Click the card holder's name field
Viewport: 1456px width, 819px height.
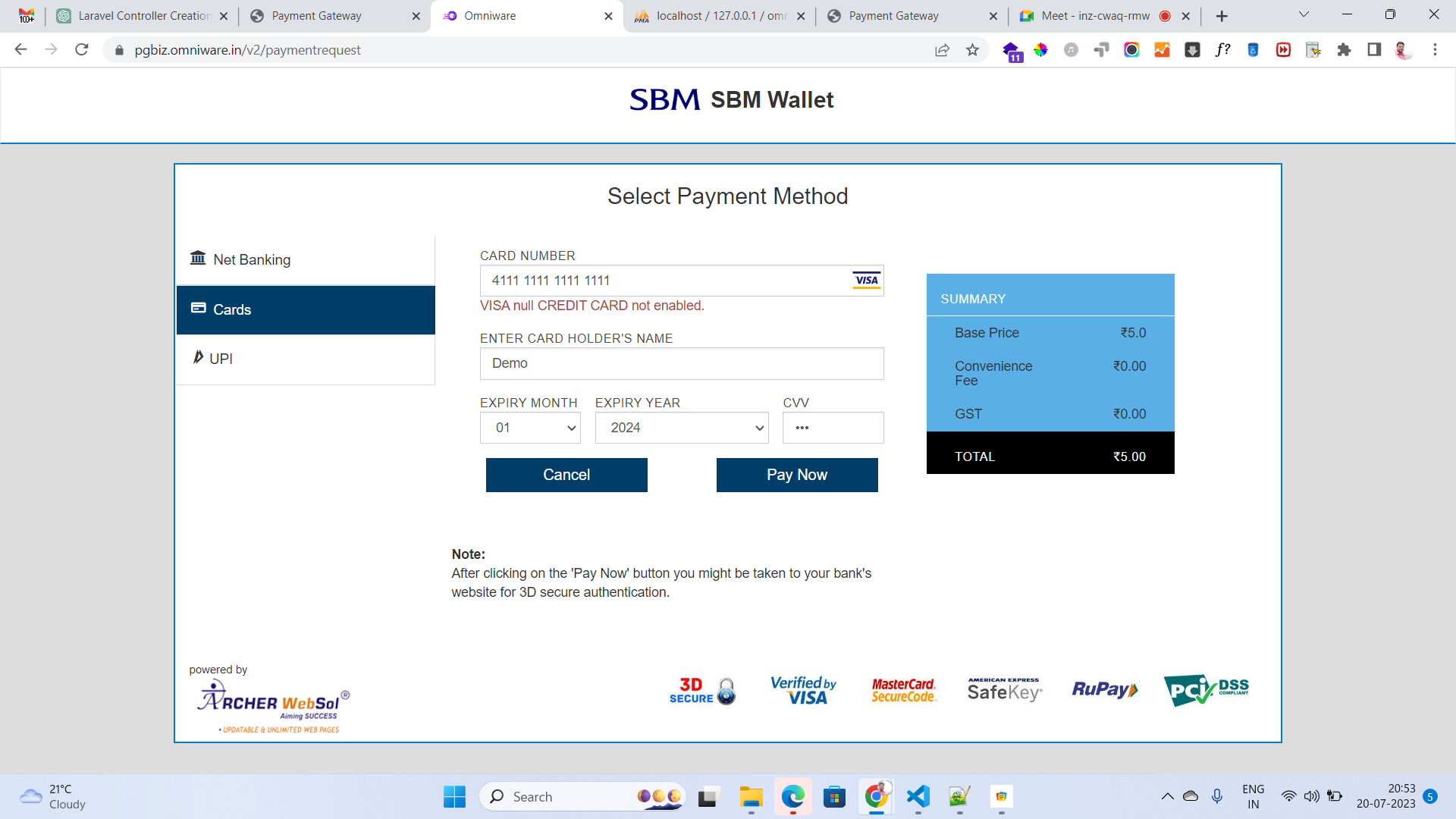point(682,363)
